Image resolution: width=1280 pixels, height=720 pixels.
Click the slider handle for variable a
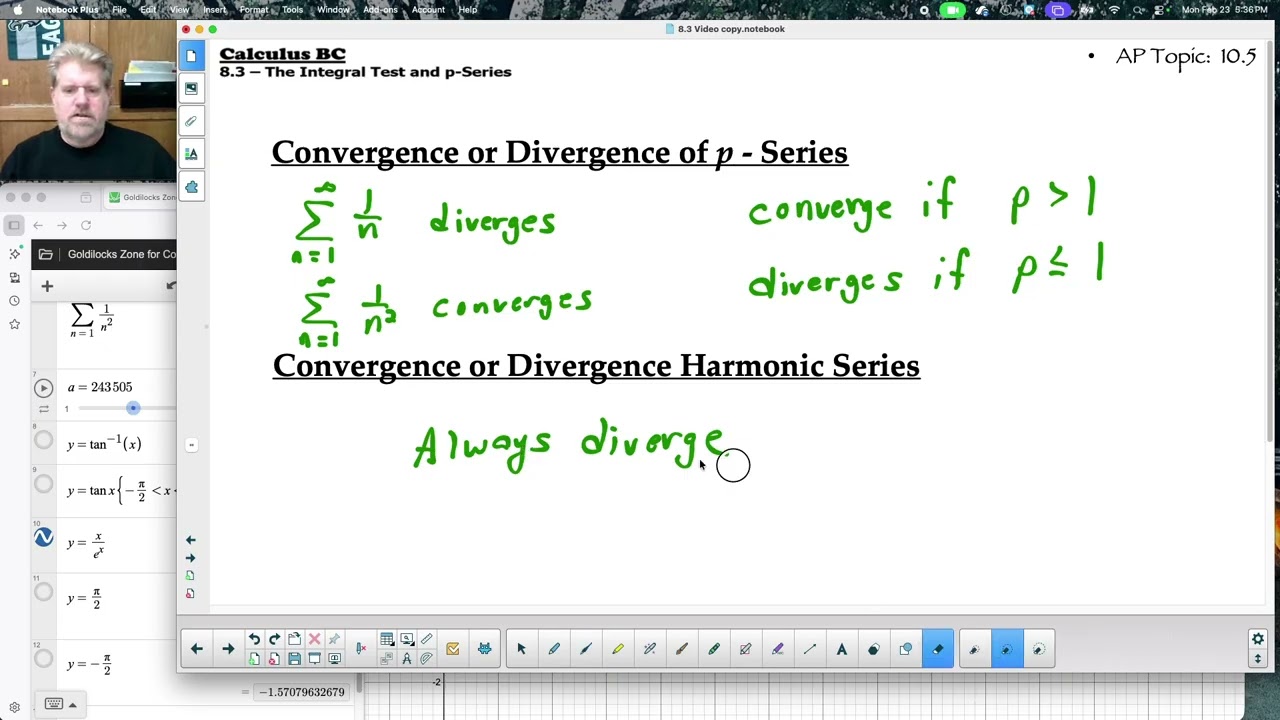133,408
